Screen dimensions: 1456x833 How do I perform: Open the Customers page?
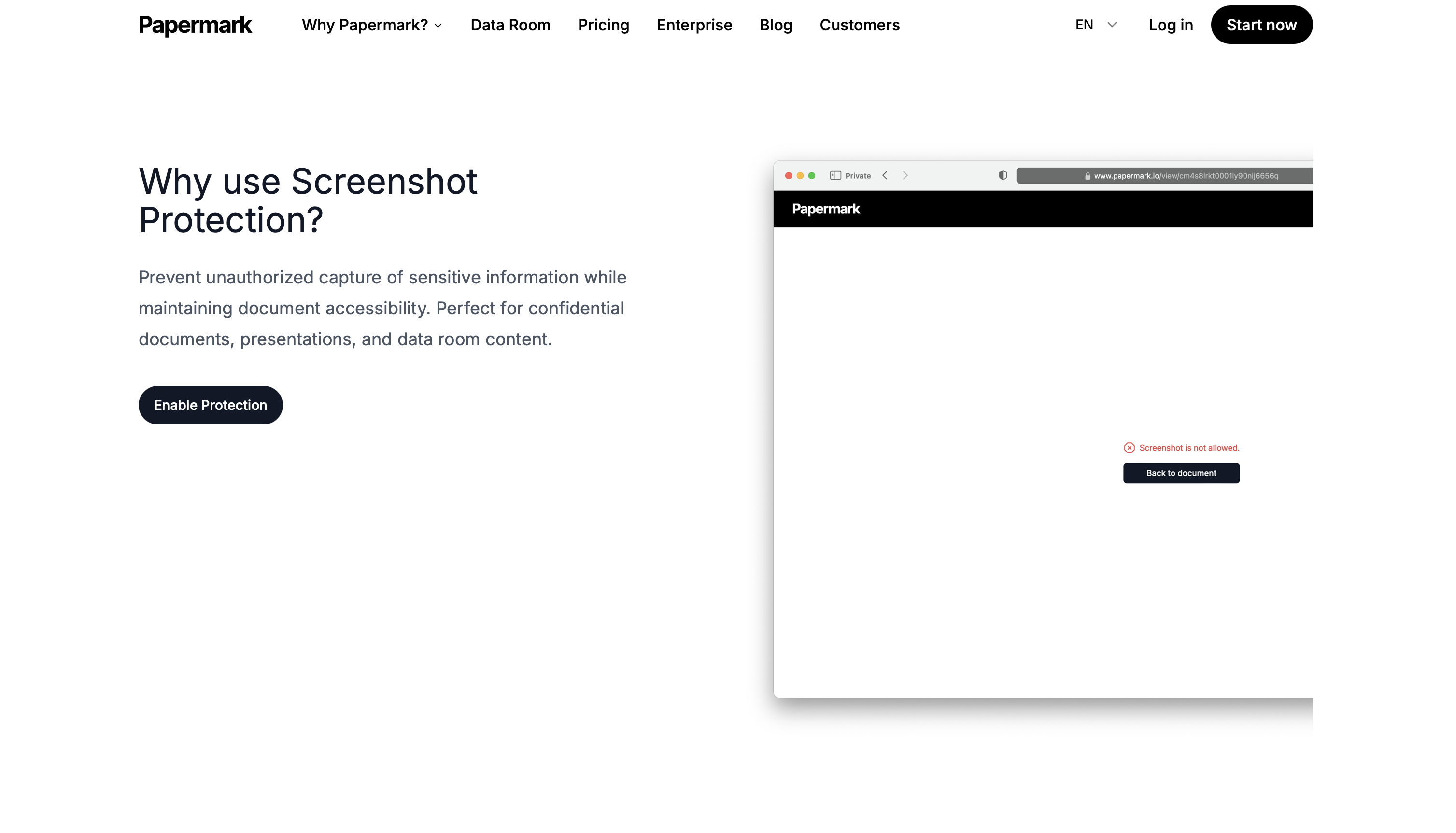(x=859, y=25)
